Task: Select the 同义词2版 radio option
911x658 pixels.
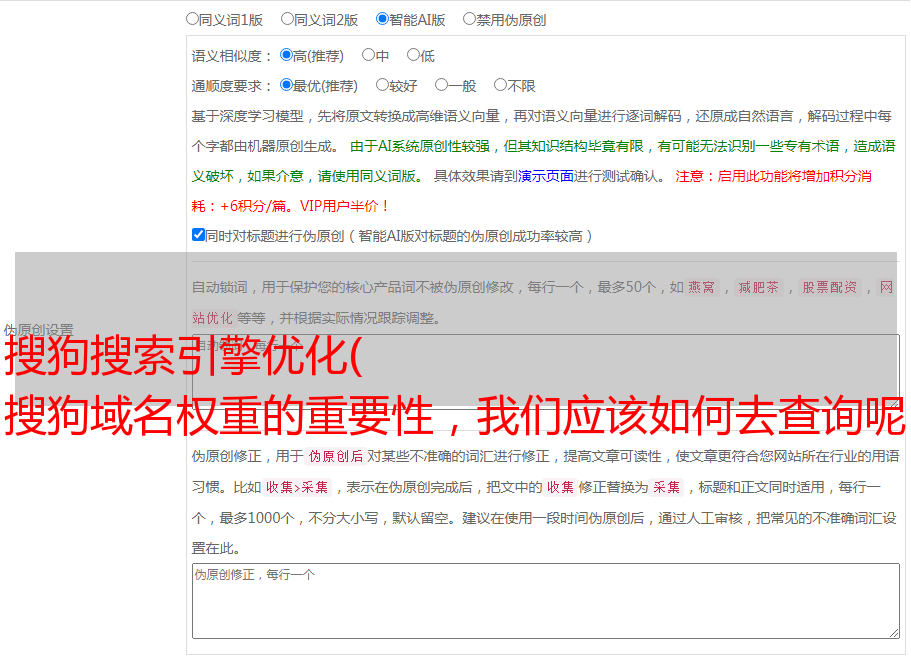Action: coord(287,19)
